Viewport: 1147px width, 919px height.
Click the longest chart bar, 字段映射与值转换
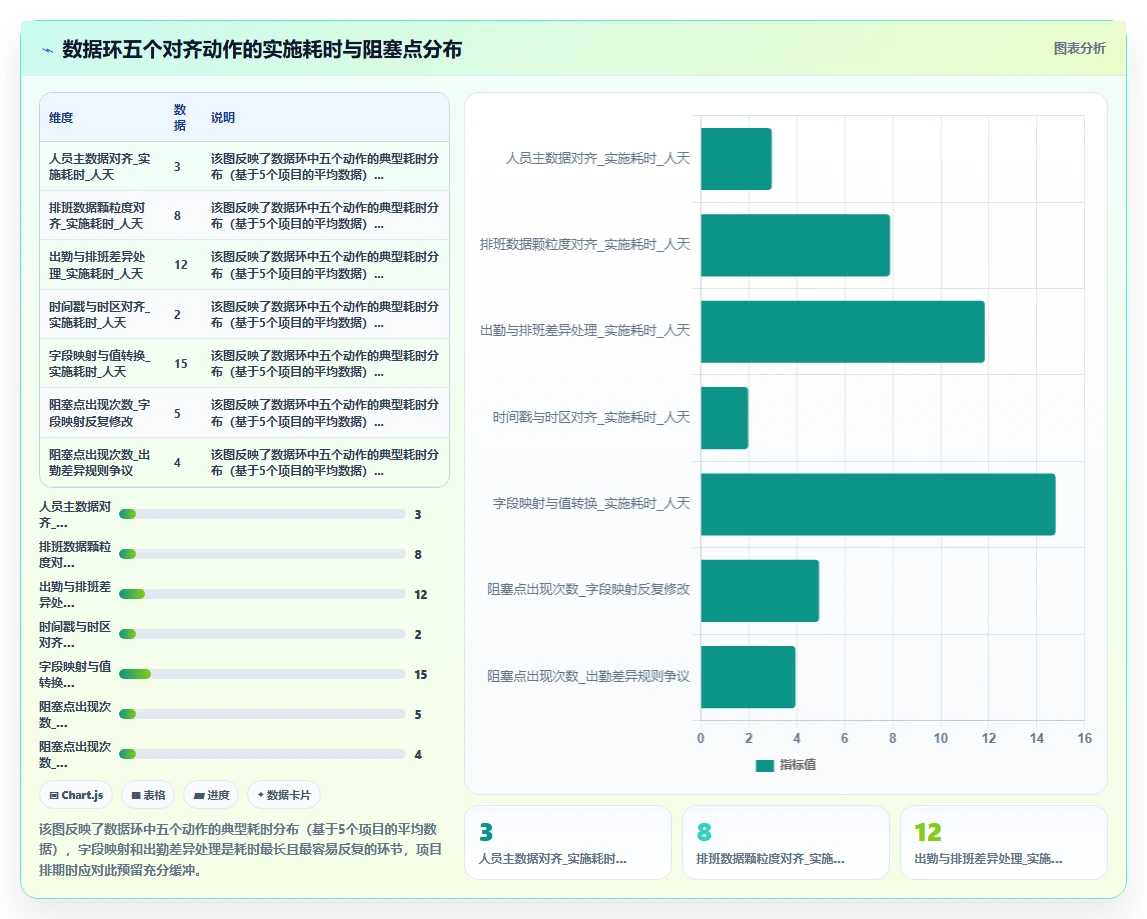878,504
